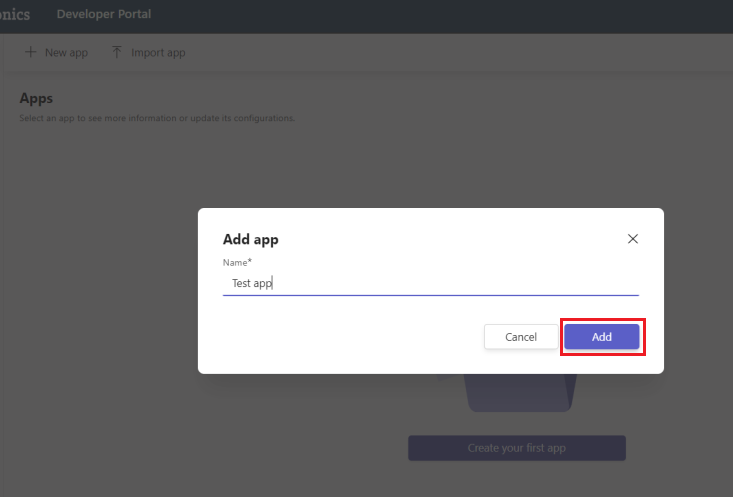The height and width of the screenshot is (500, 733).
Task: Click the plus icon beside New app
Action: 30,52
